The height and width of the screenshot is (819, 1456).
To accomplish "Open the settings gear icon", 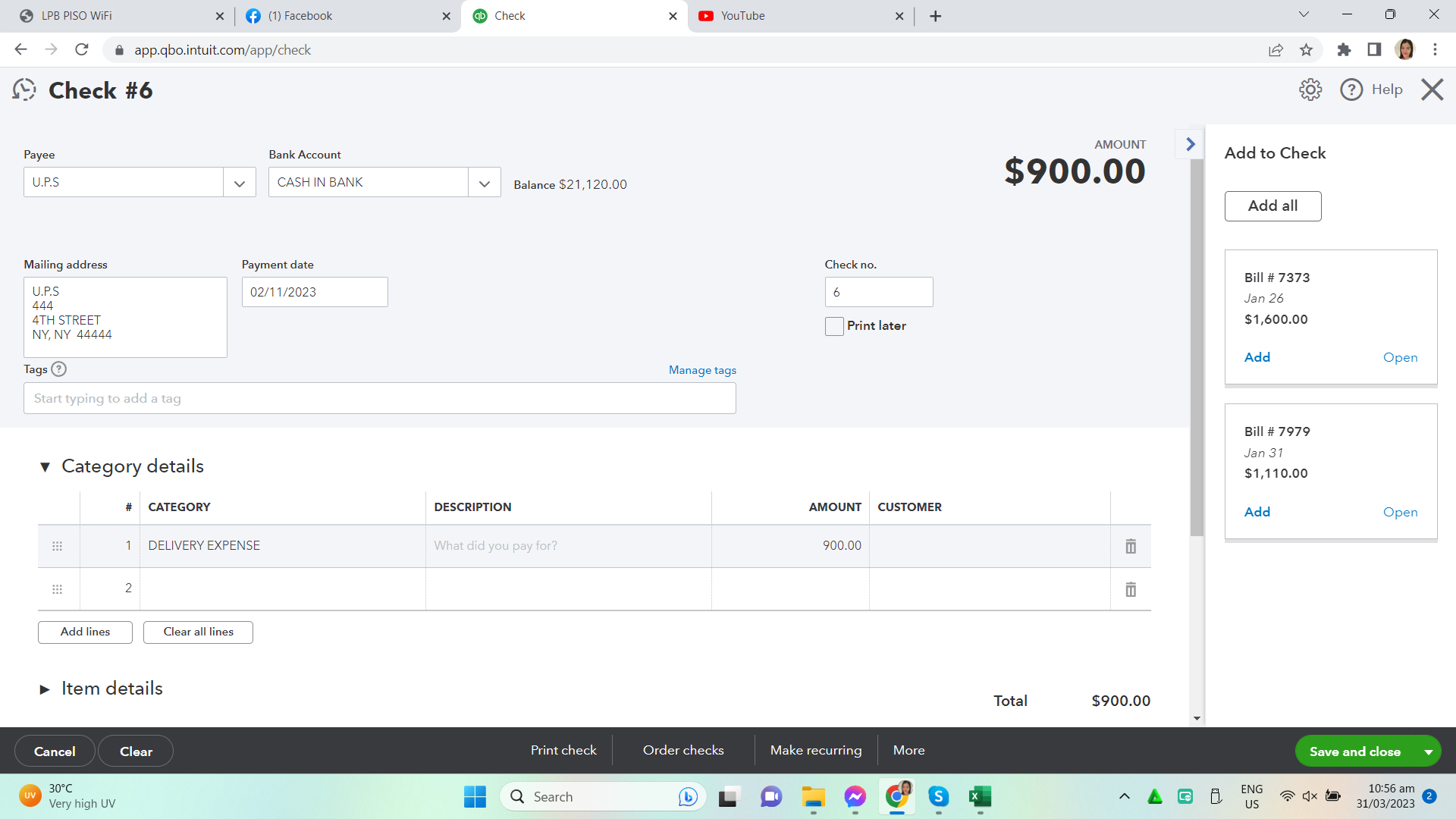I will pos(1310,89).
